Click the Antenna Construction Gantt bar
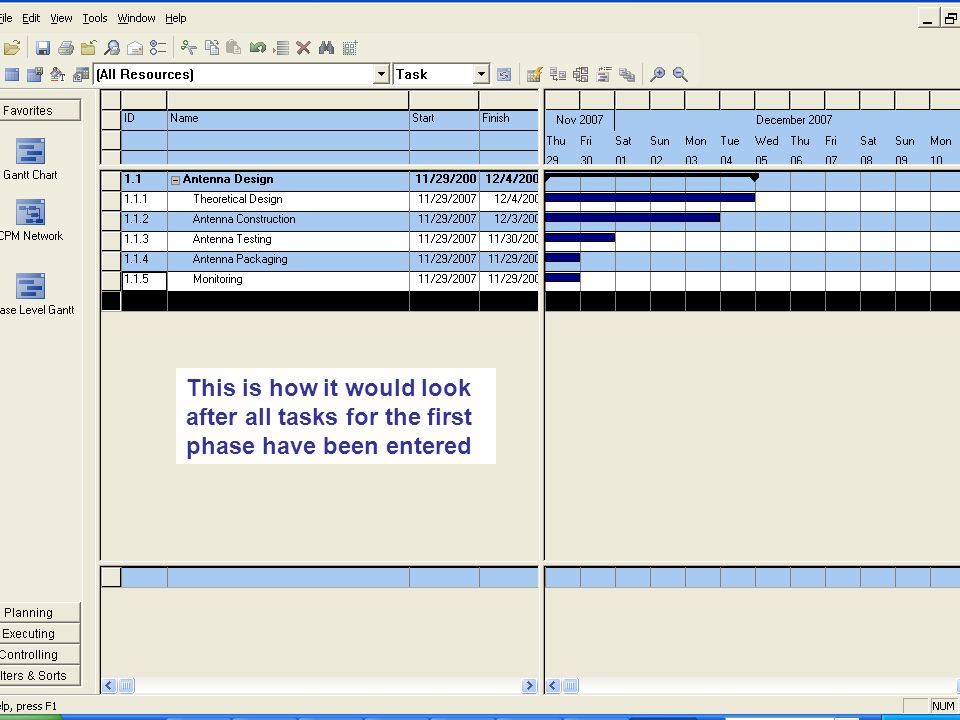Viewport: 960px width, 720px height. click(632, 217)
